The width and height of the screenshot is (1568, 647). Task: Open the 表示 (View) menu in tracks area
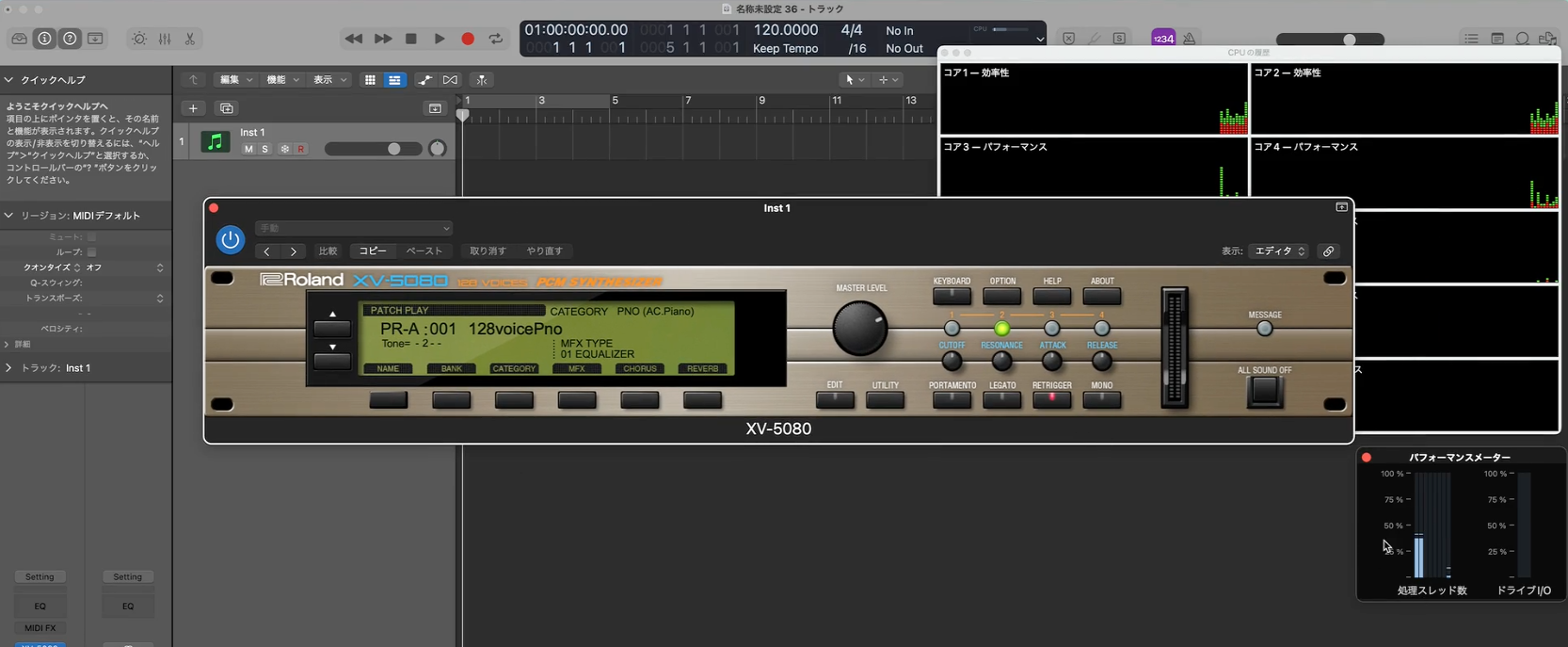point(329,80)
